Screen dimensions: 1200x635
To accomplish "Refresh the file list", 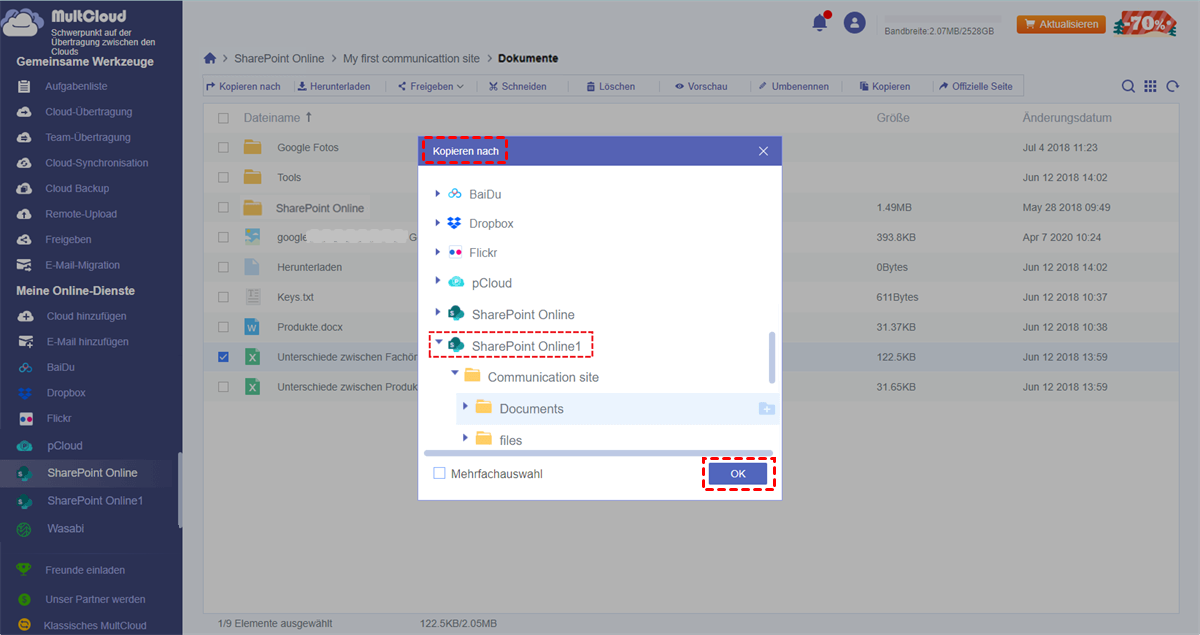I will click(1173, 87).
